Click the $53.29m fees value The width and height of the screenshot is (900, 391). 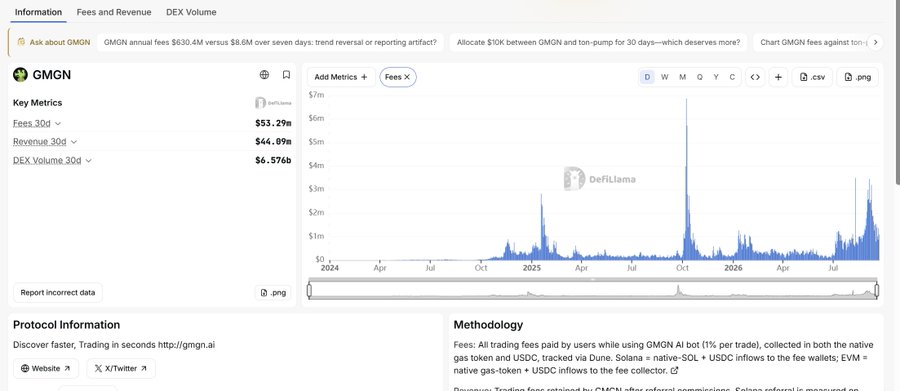click(273, 123)
